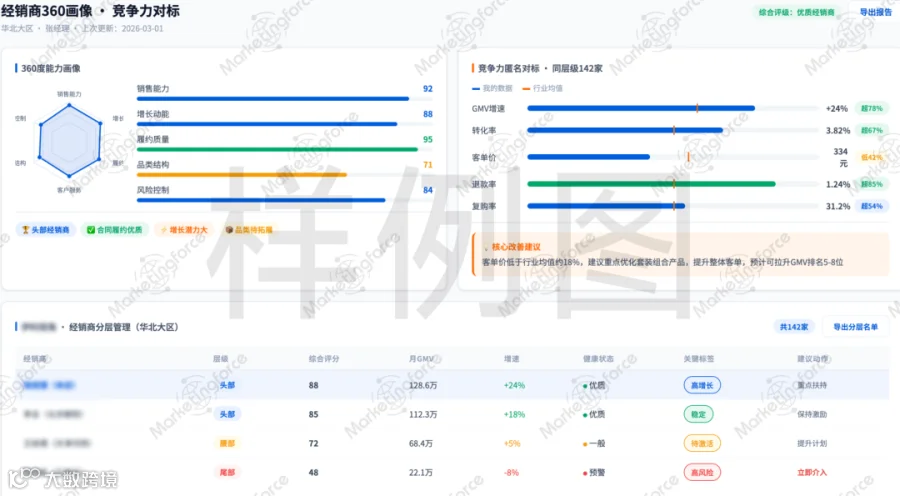Select the 共142家 count badge
The width and height of the screenshot is (900, 496).
point(794,327)
